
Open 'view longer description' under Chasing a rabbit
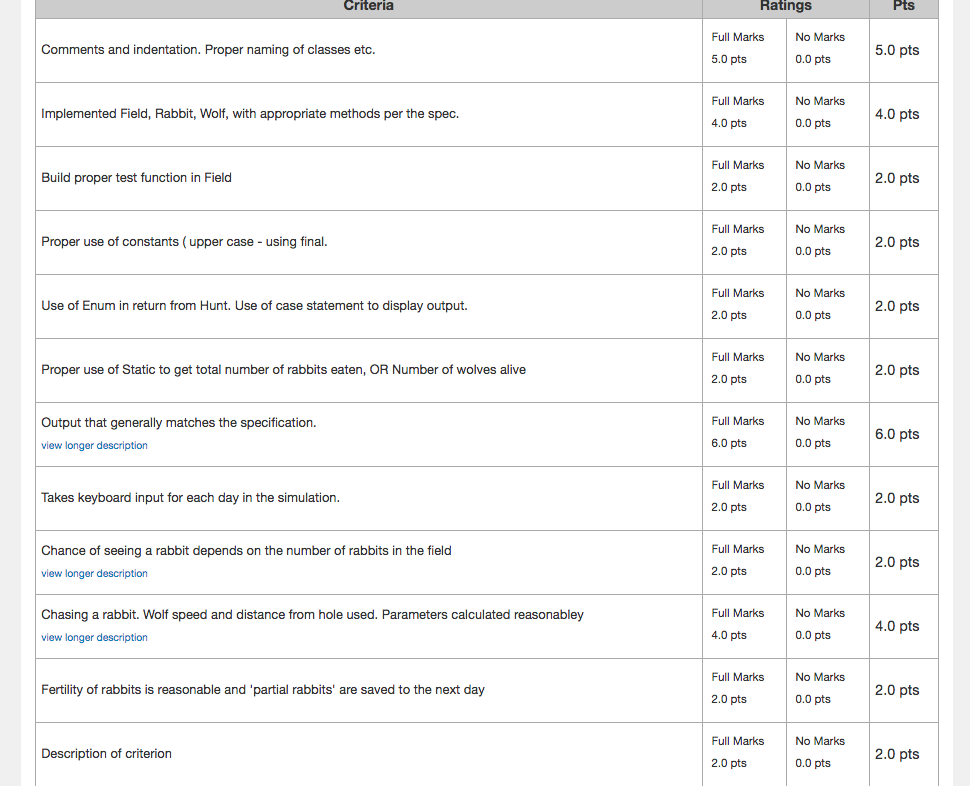94,638
